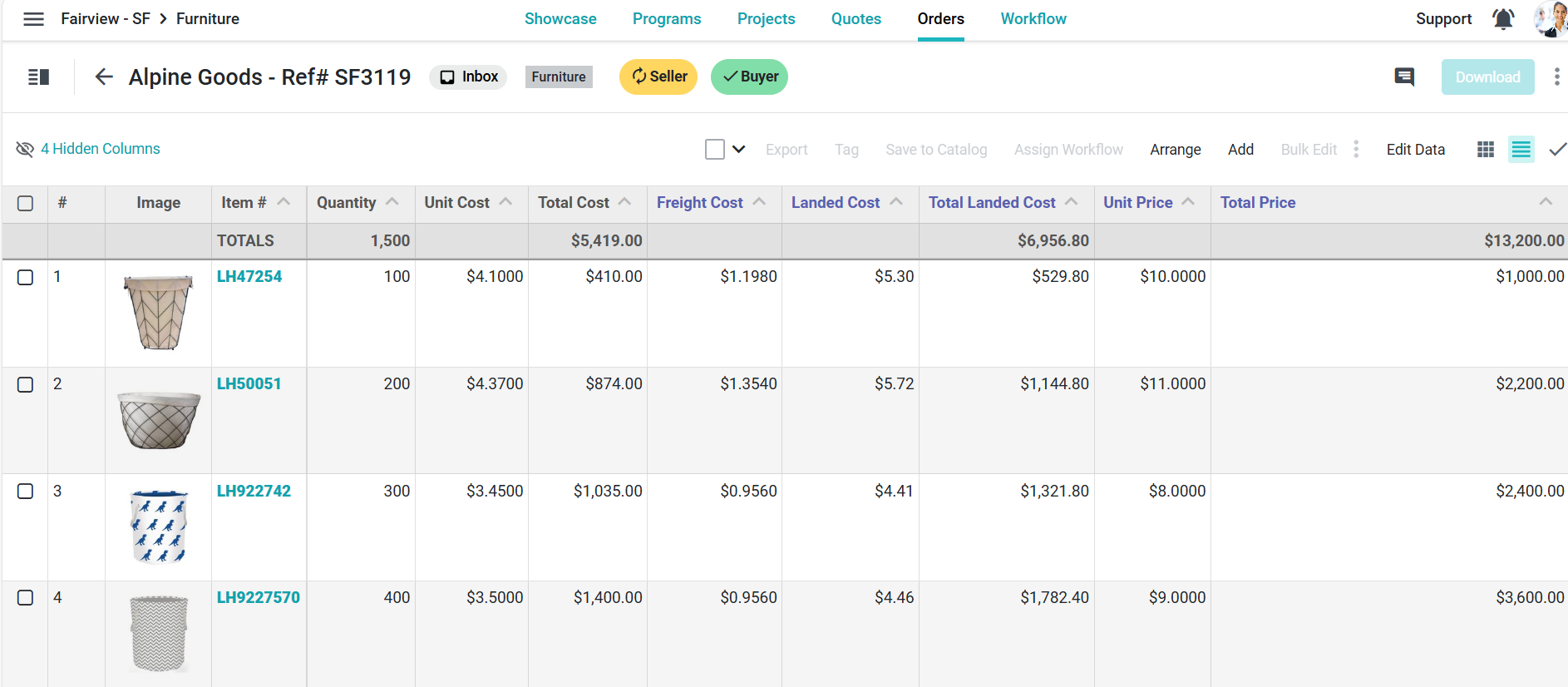Expand the selection dropdown arrow near Export
The image size is (1568, 687).
[738, 150]
